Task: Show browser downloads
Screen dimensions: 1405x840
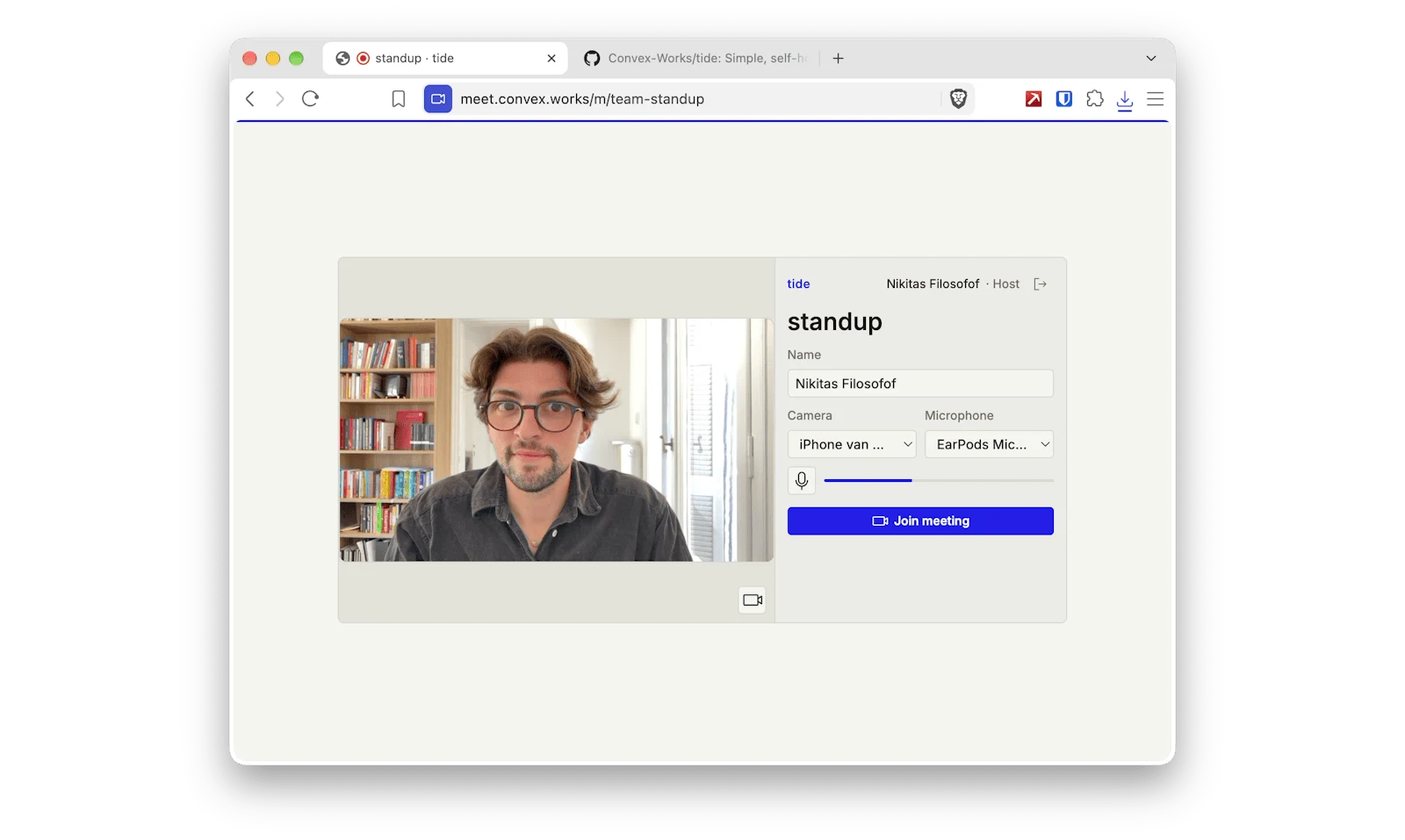Action: click(x=1125, y=100)
